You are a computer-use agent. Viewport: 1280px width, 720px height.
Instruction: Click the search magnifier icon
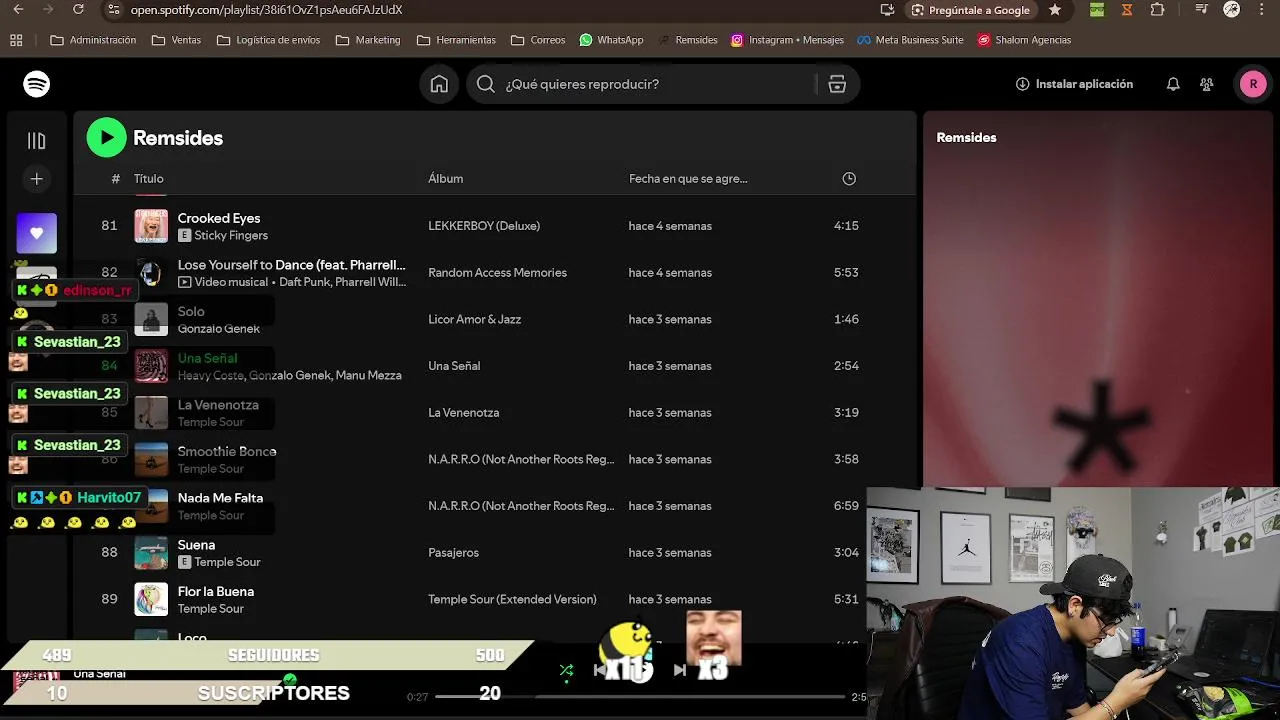coord(486,84)
